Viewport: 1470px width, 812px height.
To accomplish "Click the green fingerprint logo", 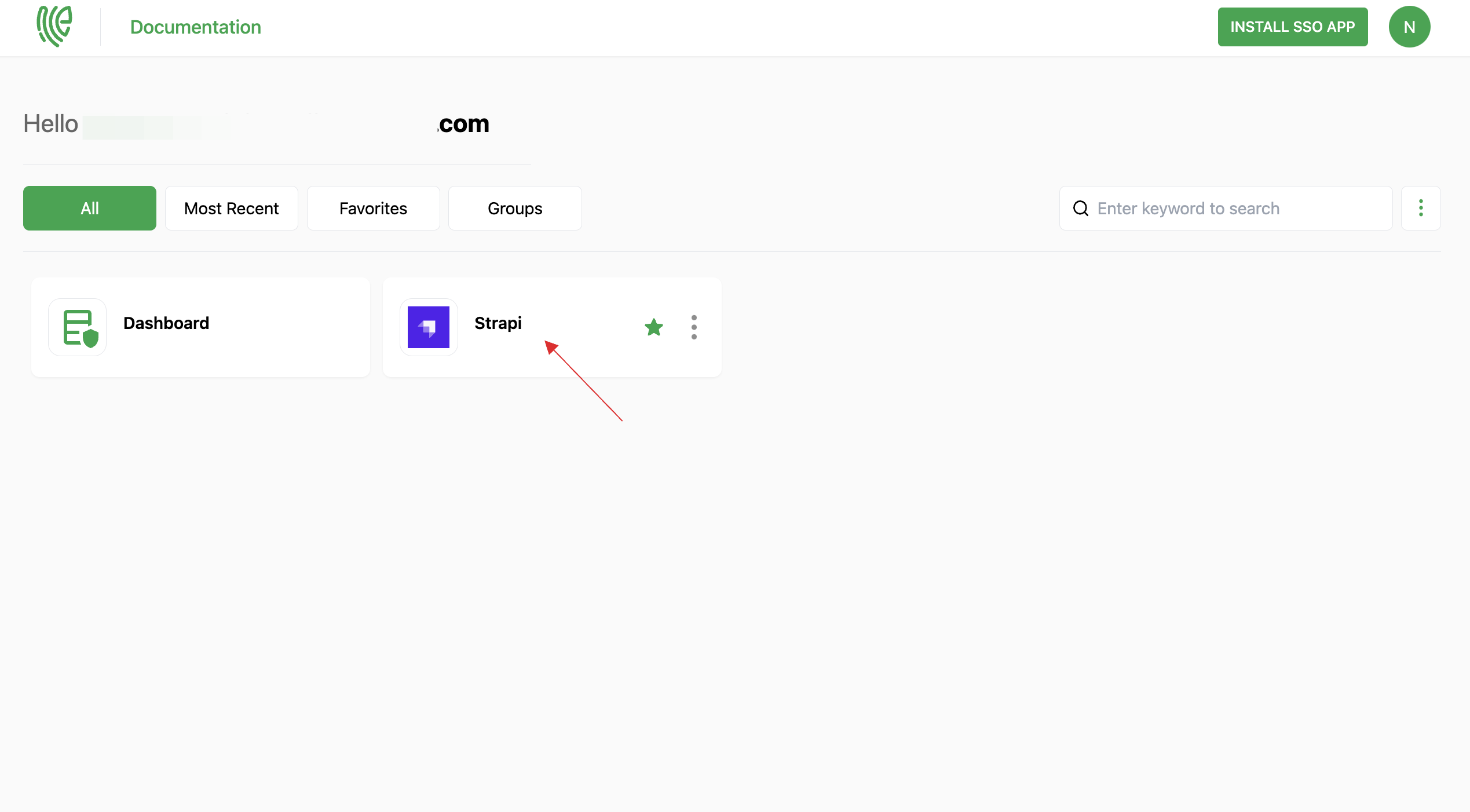I will [54, 27].
